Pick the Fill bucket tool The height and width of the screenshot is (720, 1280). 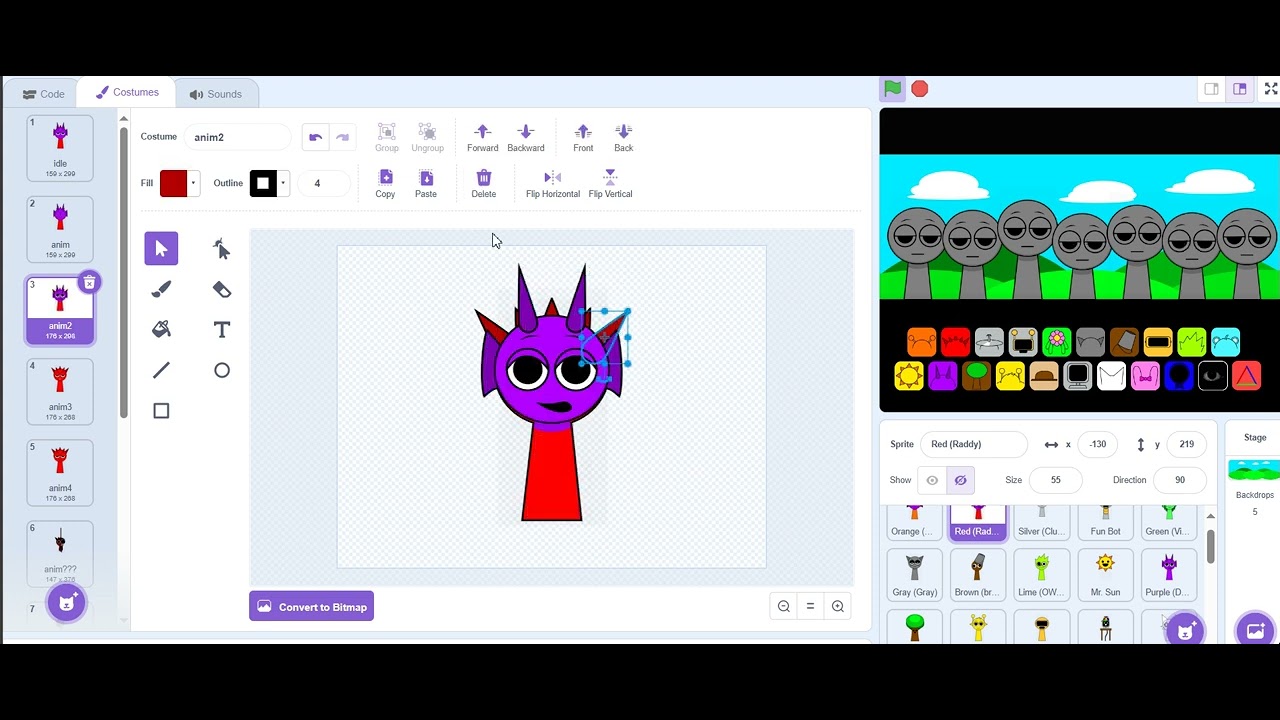pos(161,330)
